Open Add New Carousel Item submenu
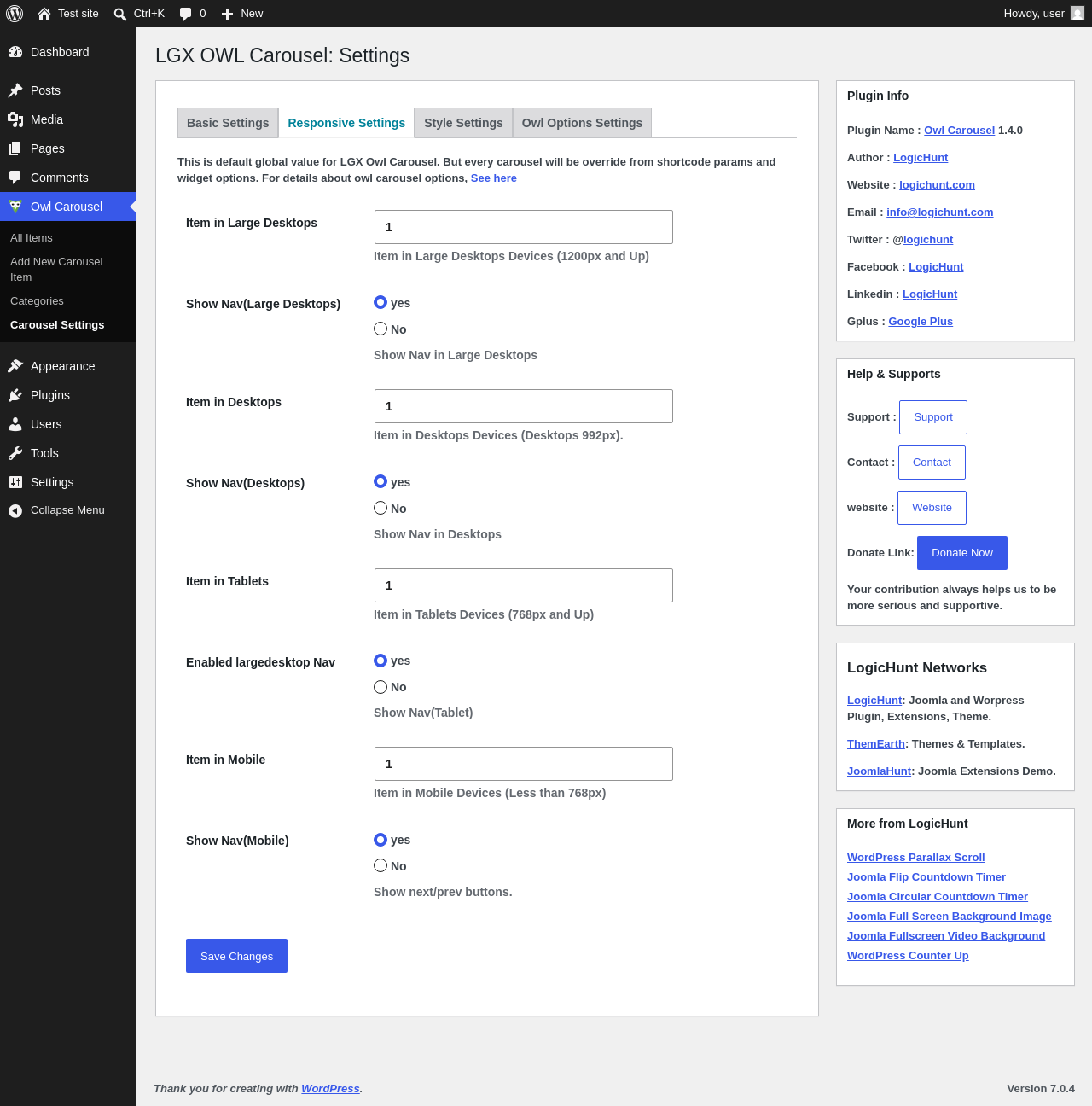The height and width of the screenshot is (1106, 1092). (56, 270)
